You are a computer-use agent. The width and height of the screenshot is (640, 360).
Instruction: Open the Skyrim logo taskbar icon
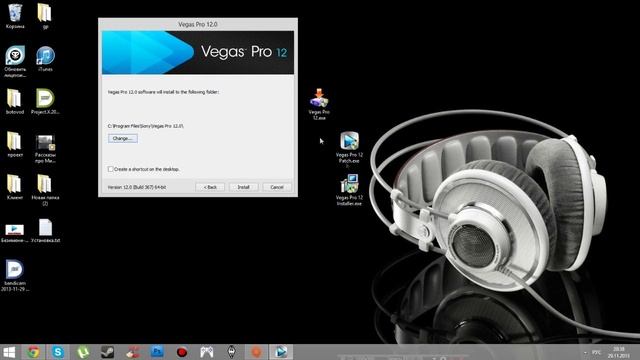point(231,352)
